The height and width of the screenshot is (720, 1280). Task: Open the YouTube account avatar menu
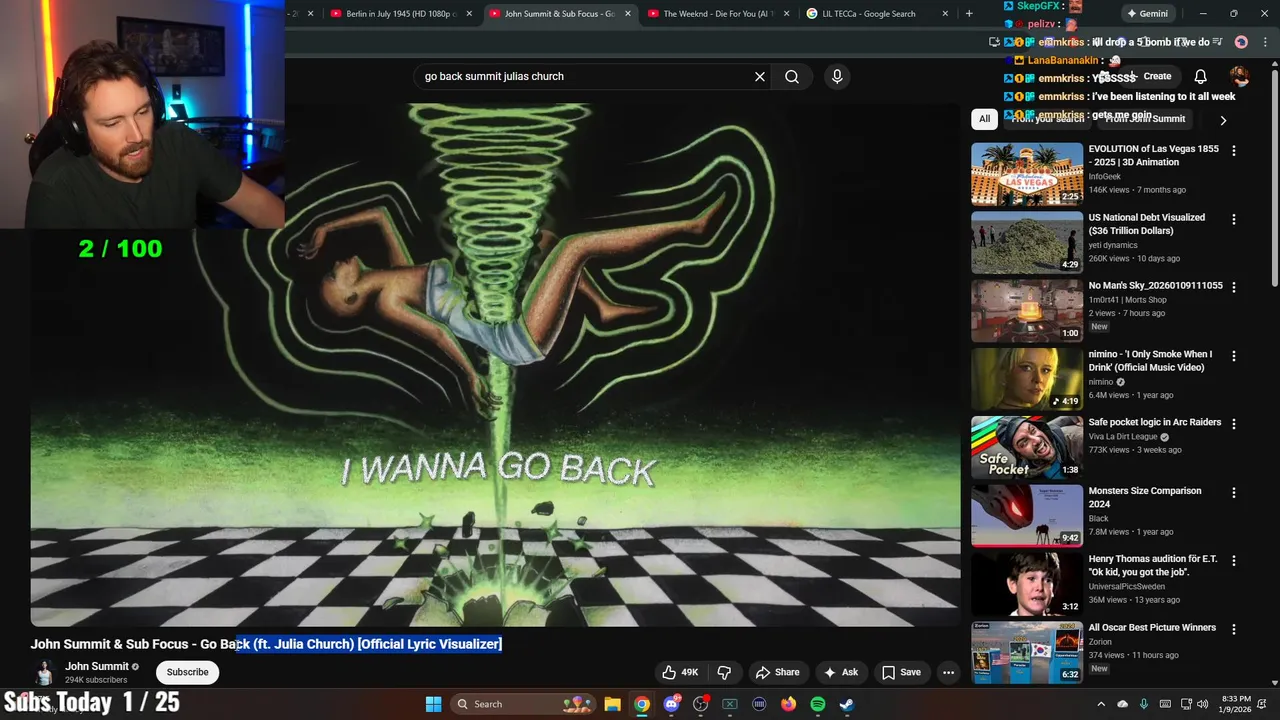point(1239,76)
